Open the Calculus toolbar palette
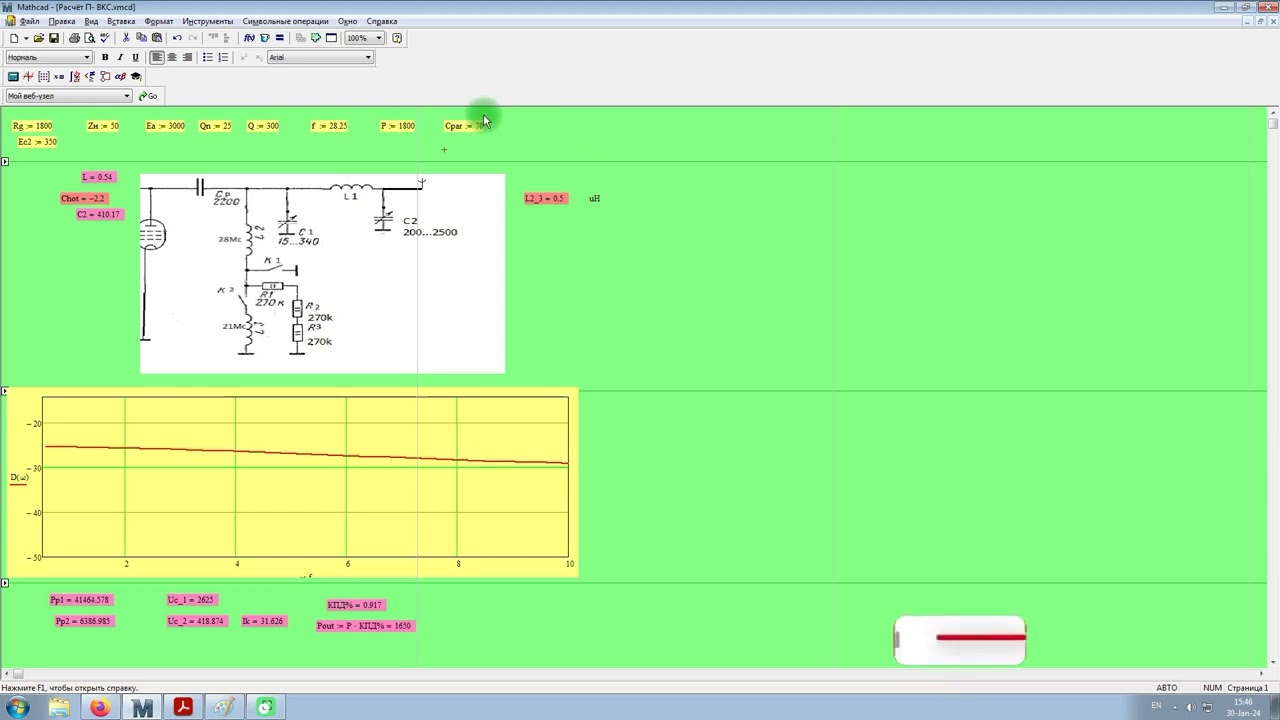 (75, 76)
